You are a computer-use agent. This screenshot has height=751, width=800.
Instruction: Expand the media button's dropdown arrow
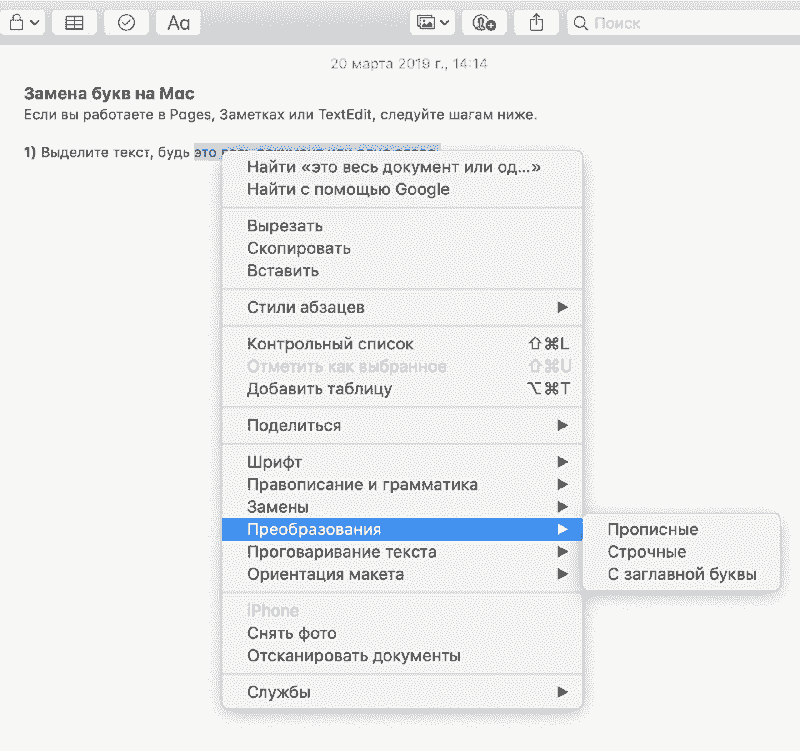(444, 22)
